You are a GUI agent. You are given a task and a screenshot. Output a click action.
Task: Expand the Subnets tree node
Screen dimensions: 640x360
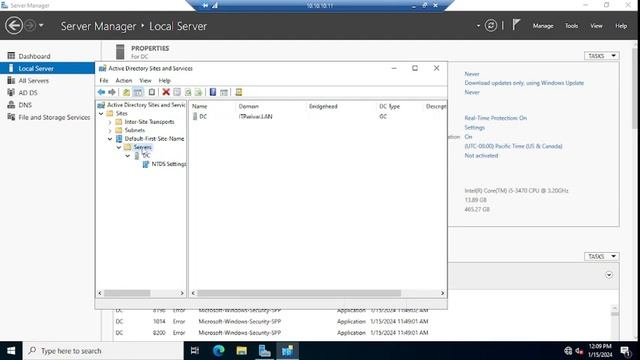click(110, 131)
